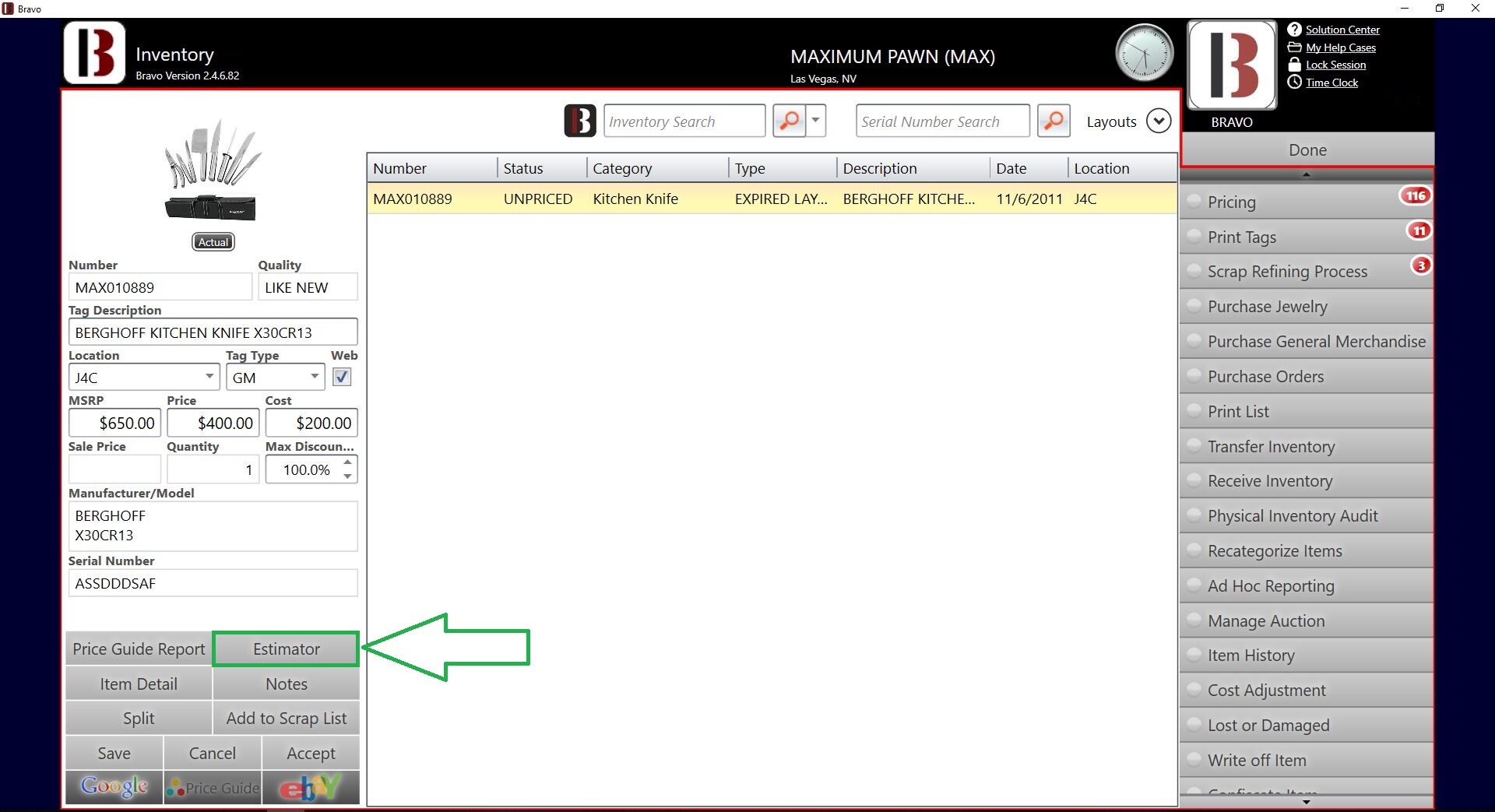Click the Lock Session padlock icon
Viewport: 1495px width, 812px height.
(x=1294, y=65)
